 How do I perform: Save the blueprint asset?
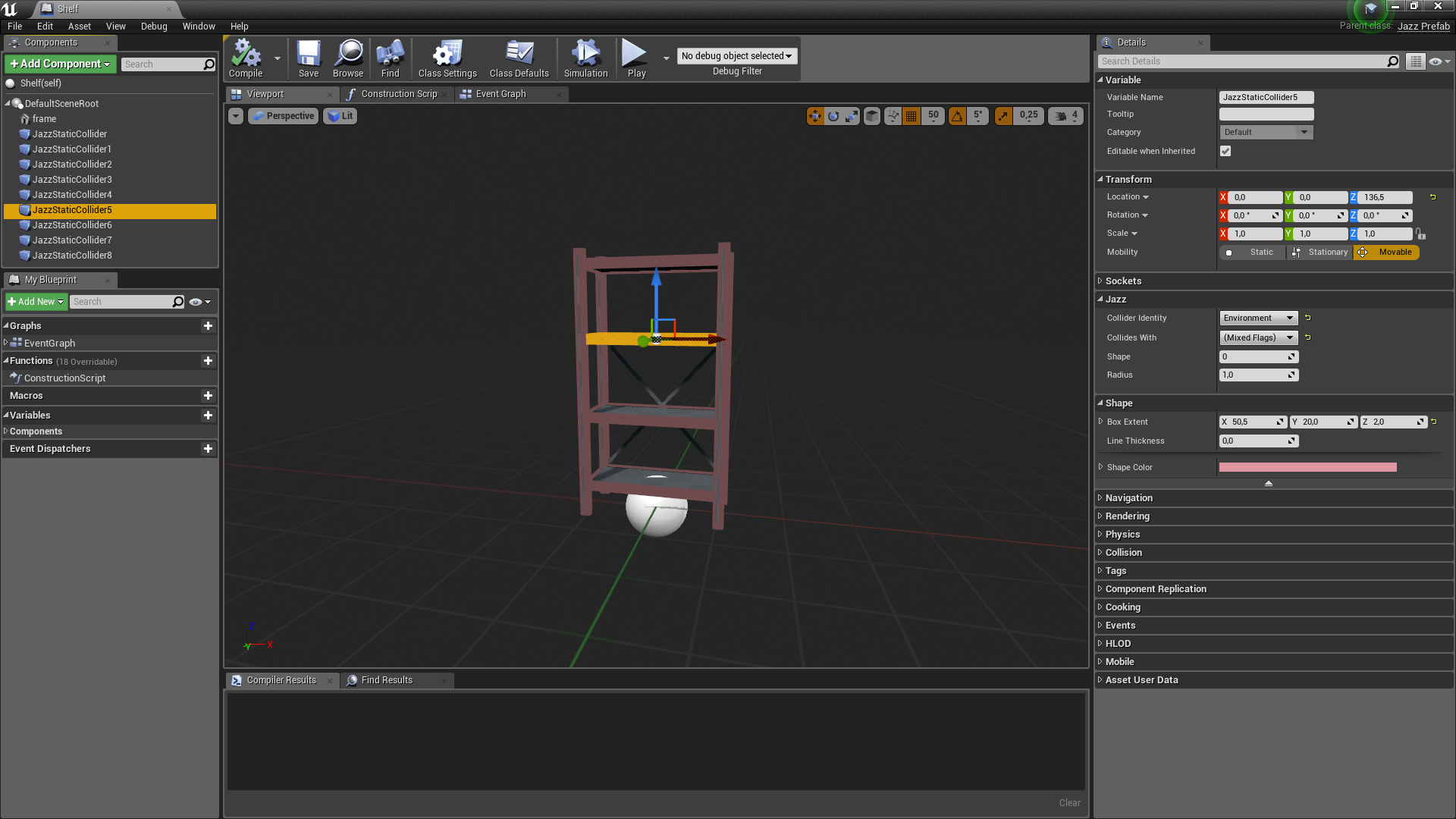click(309, 58)
